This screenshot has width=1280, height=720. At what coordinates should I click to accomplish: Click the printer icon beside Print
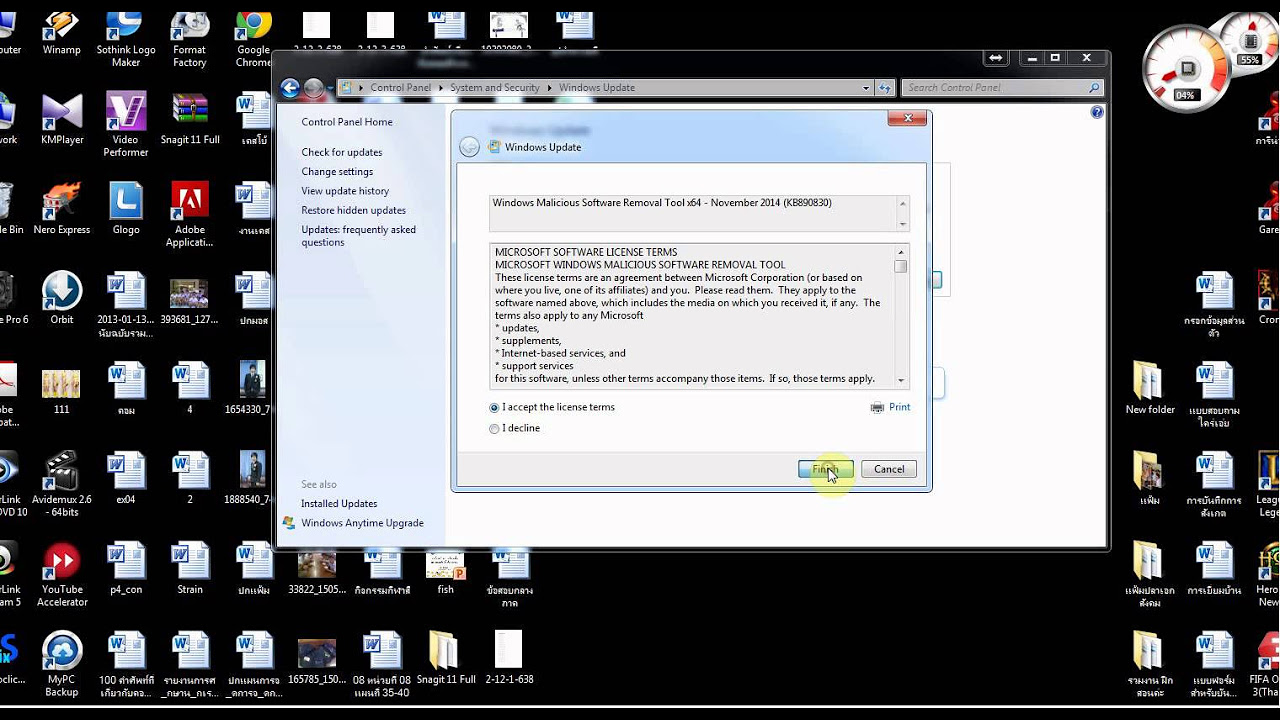(877, 407)
